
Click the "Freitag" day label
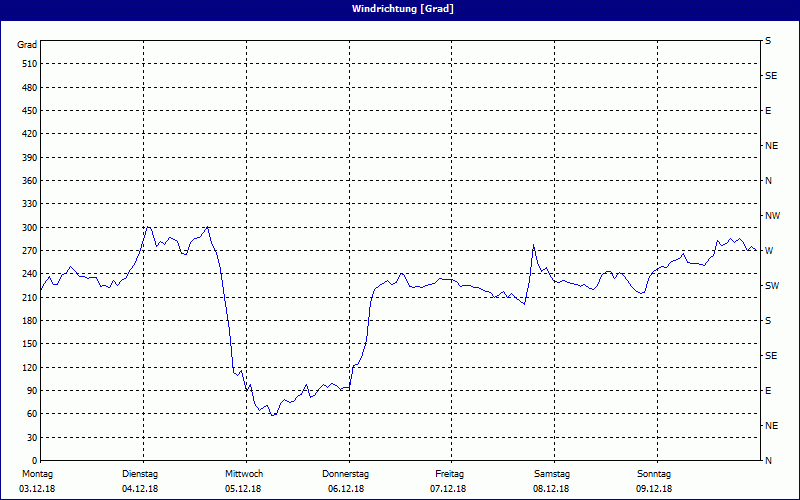(449, 474)
